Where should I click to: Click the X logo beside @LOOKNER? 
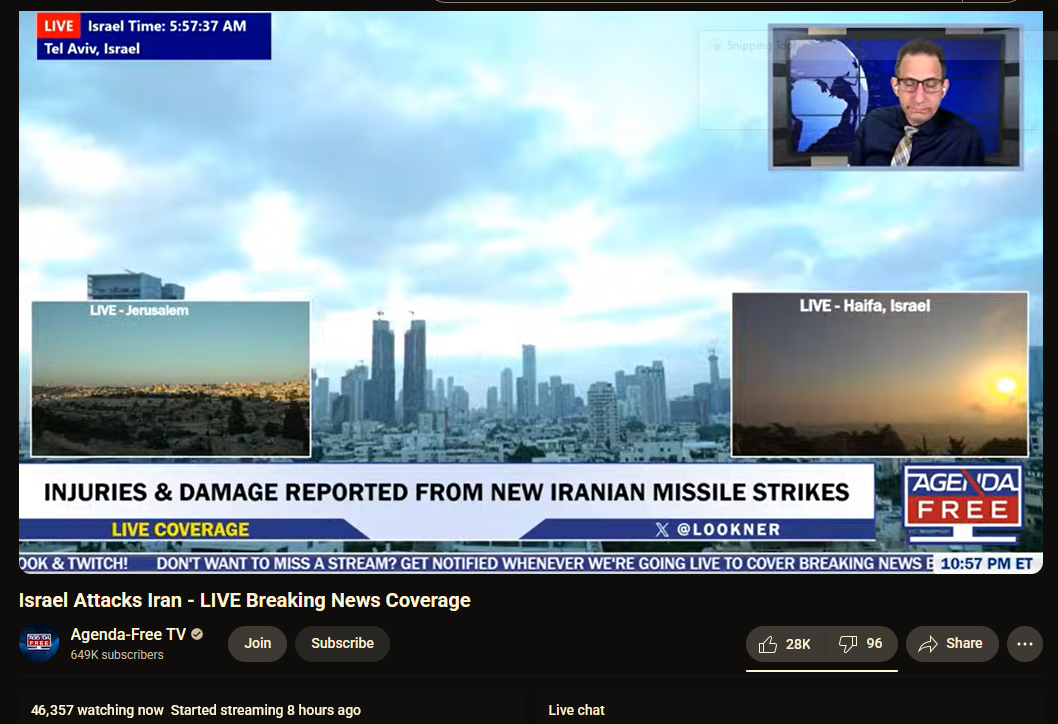(x=662, y=530)
